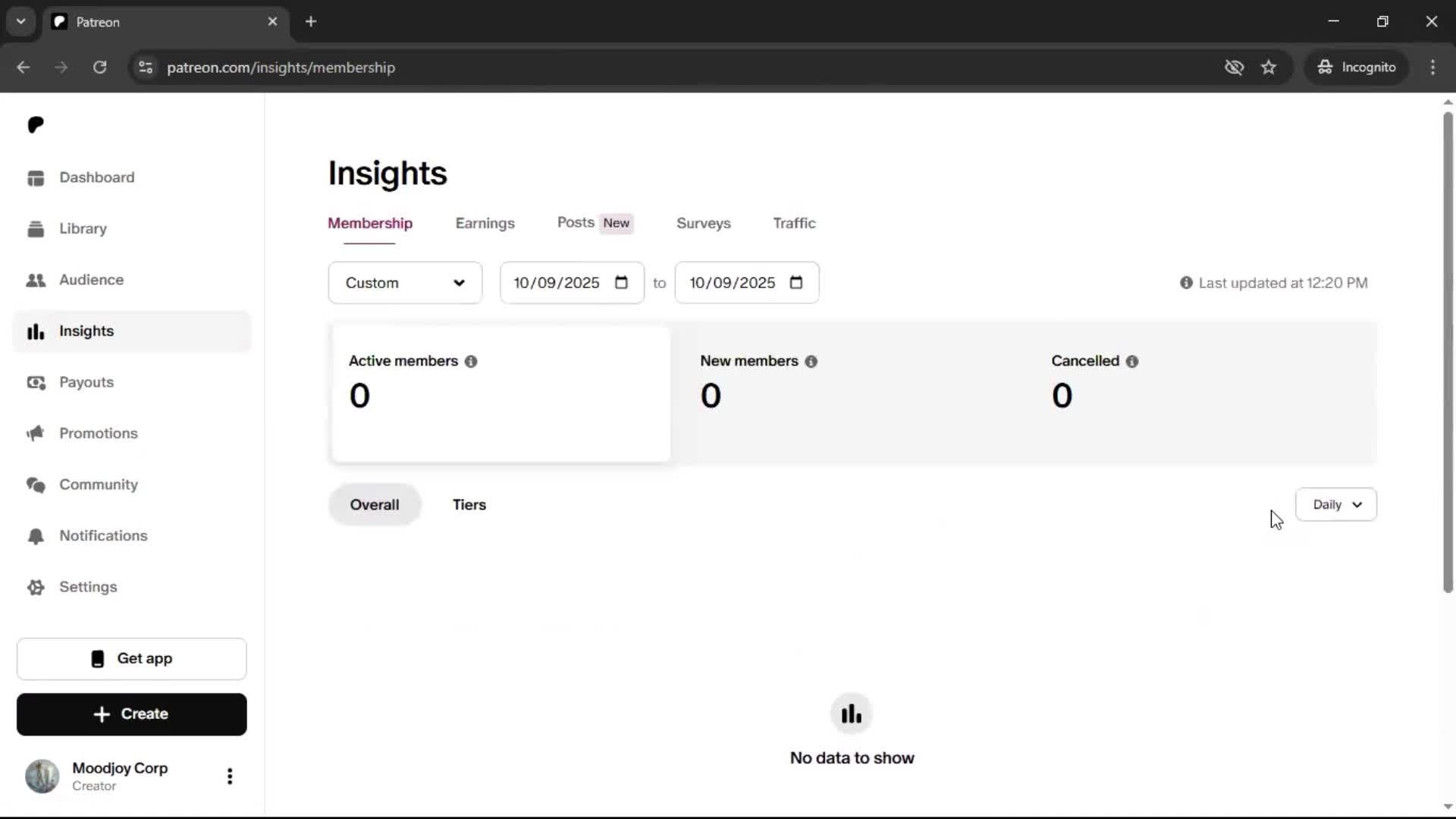Open a new browser tab
The image size is (1456, 819).
311,21
